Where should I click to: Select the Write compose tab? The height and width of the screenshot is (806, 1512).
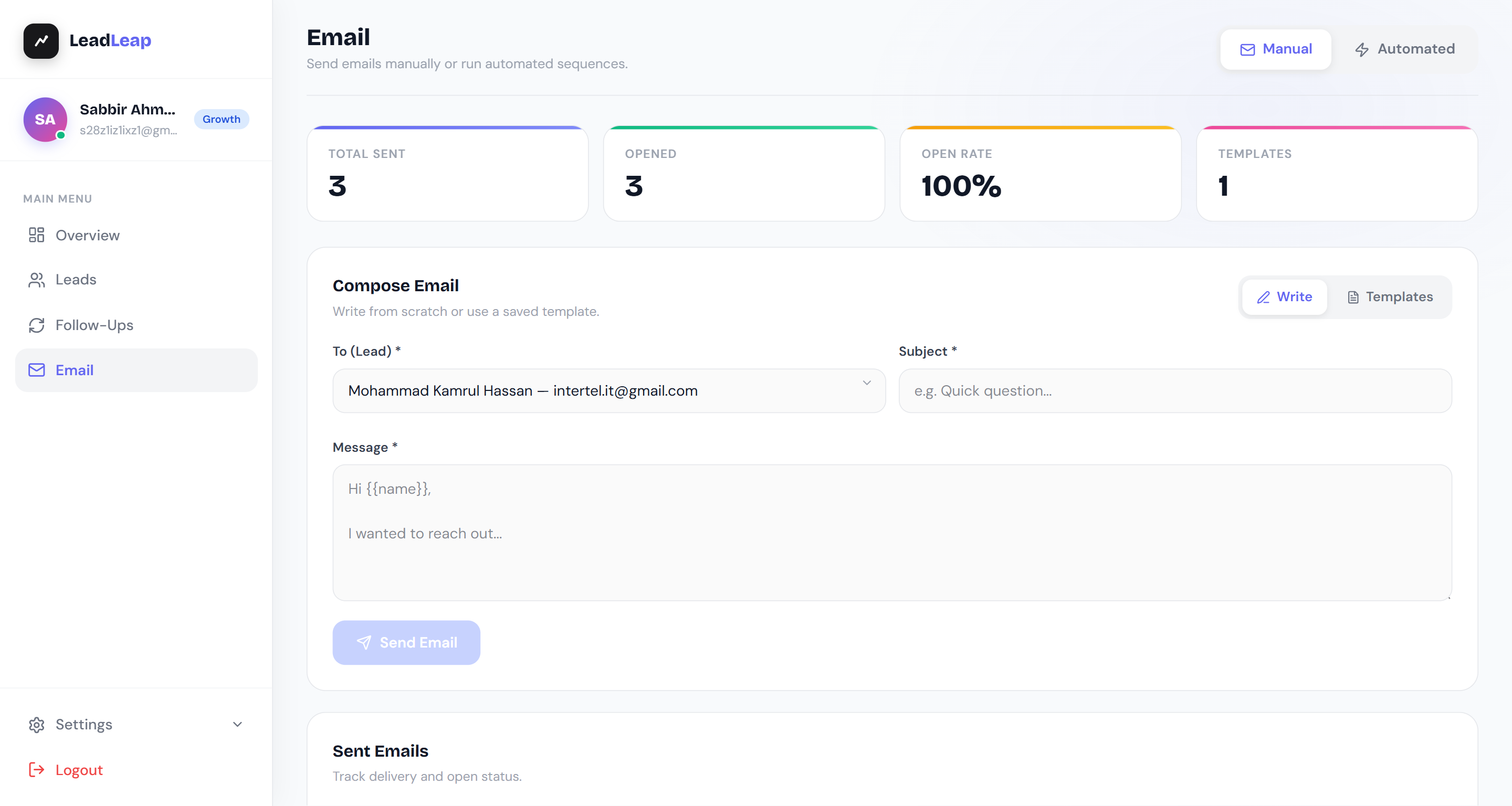[1284, 298]
